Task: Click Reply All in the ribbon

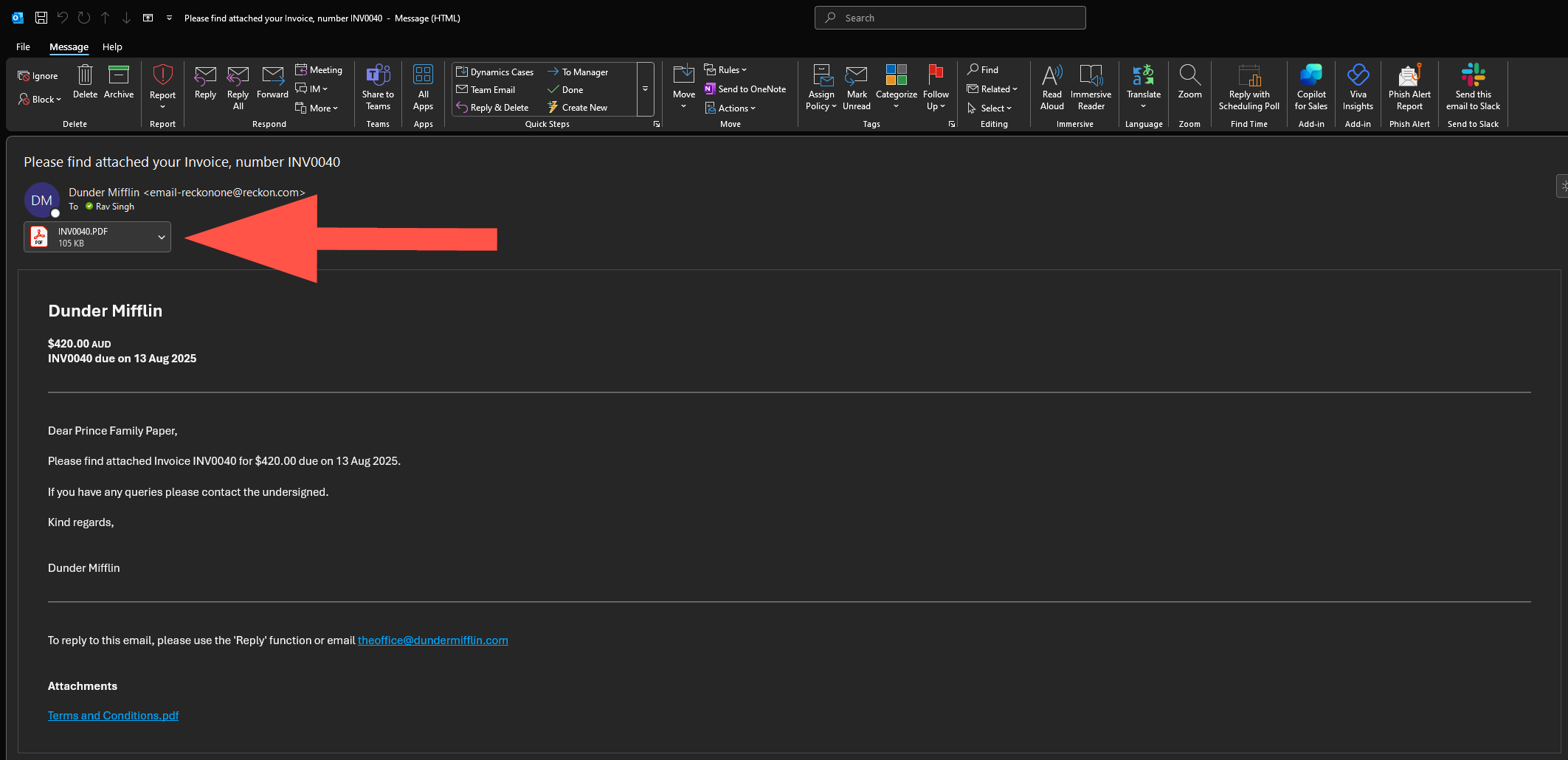Action: (238, 88)
